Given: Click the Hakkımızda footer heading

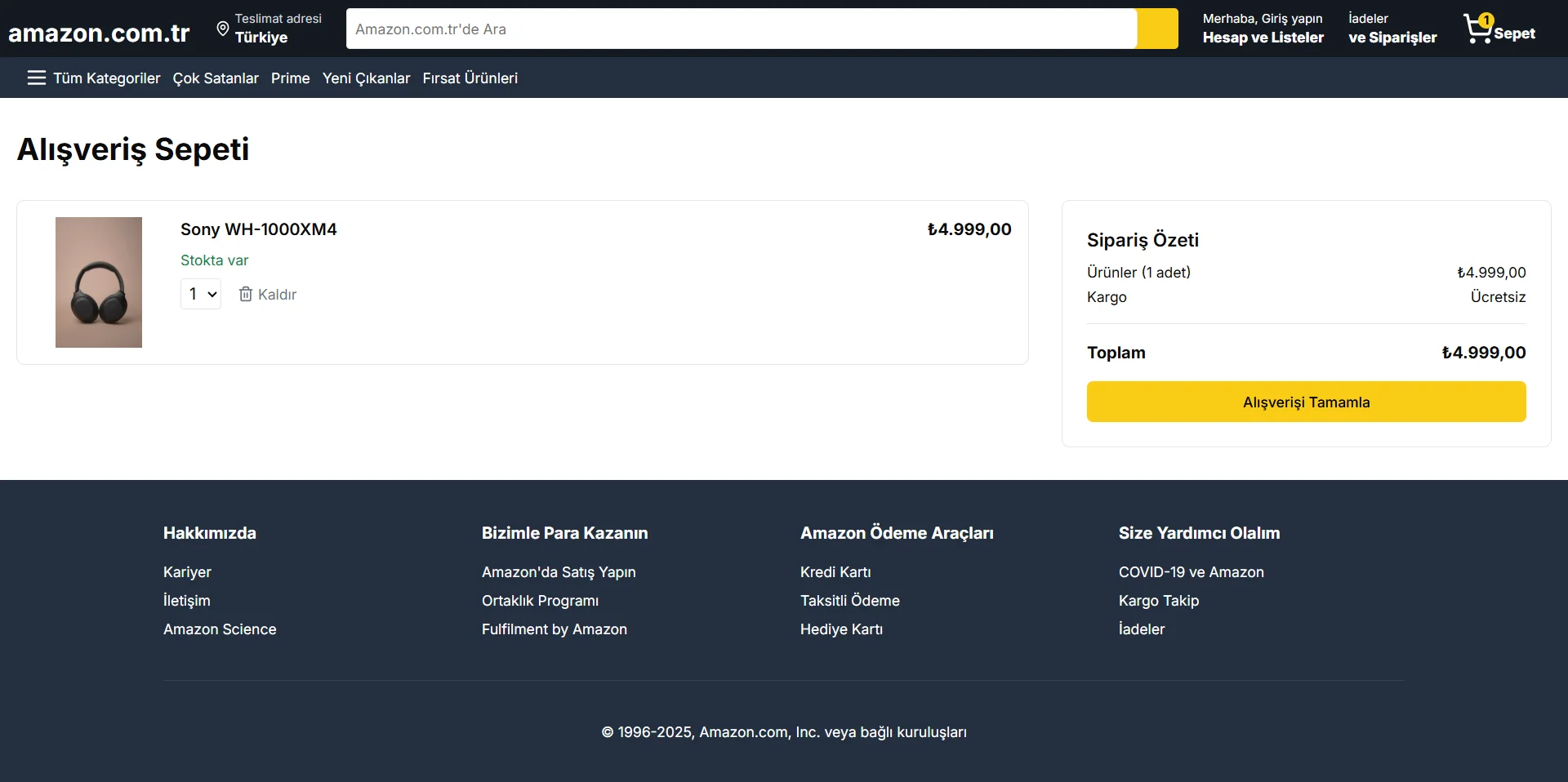Looking at the screenshot, I should [x=210, y=533].
